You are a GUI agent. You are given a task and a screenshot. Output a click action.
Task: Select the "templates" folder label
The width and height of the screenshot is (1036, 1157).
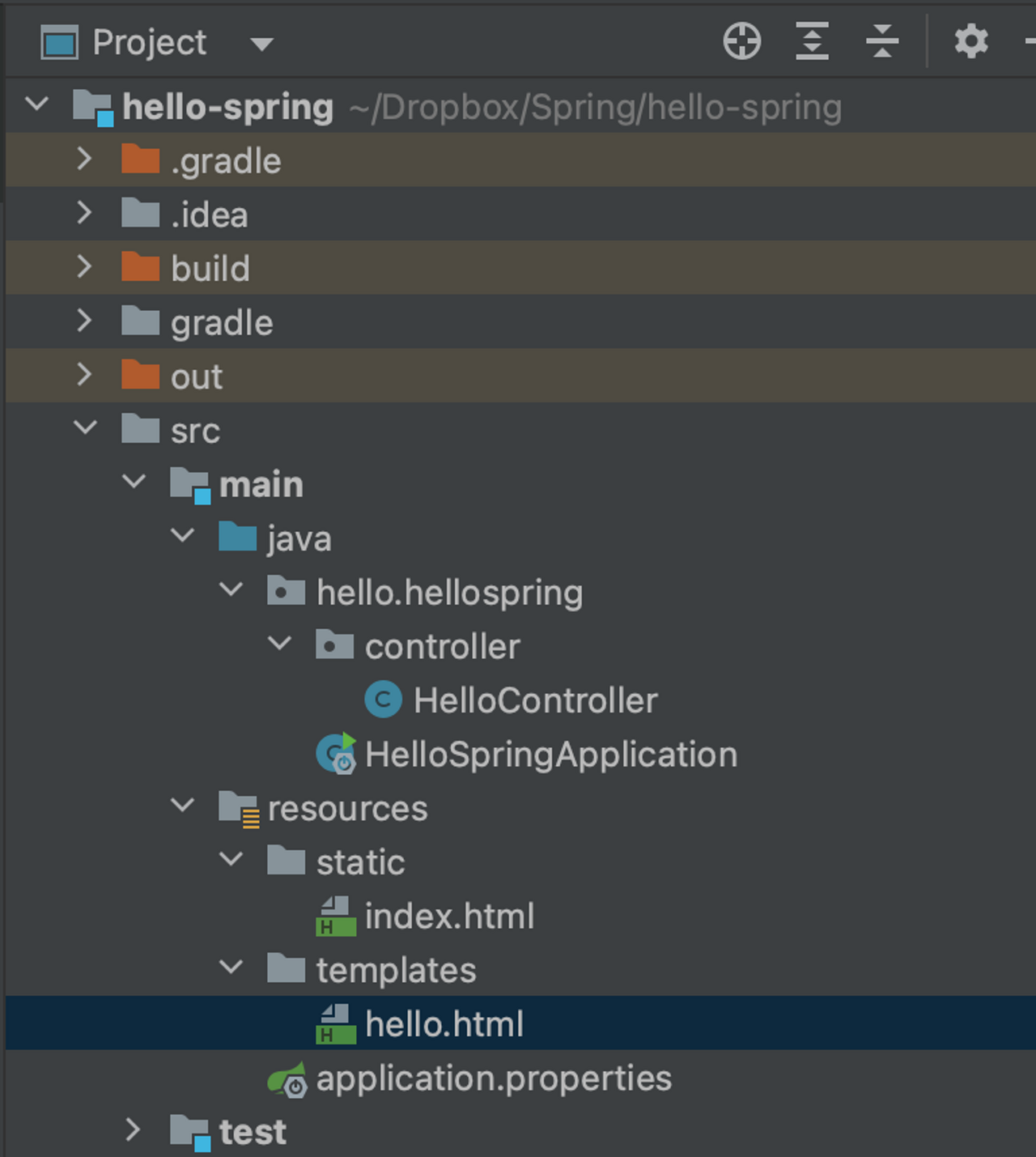tap(397, 971)
